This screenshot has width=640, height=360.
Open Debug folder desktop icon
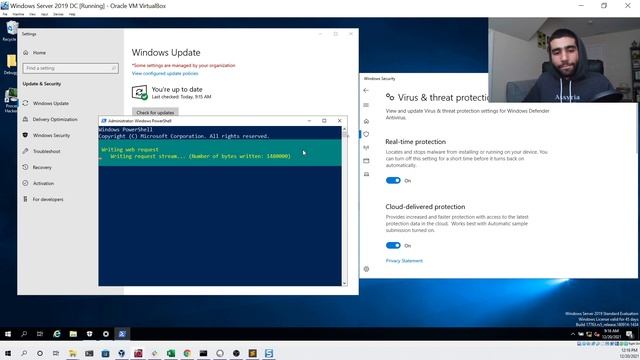(11, 64)
